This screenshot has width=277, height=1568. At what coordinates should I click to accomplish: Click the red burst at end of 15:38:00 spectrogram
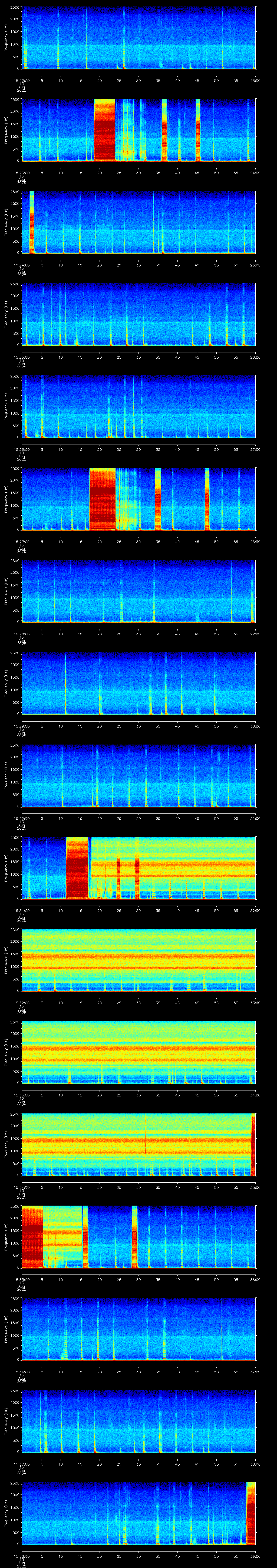tap(251, 1513)
